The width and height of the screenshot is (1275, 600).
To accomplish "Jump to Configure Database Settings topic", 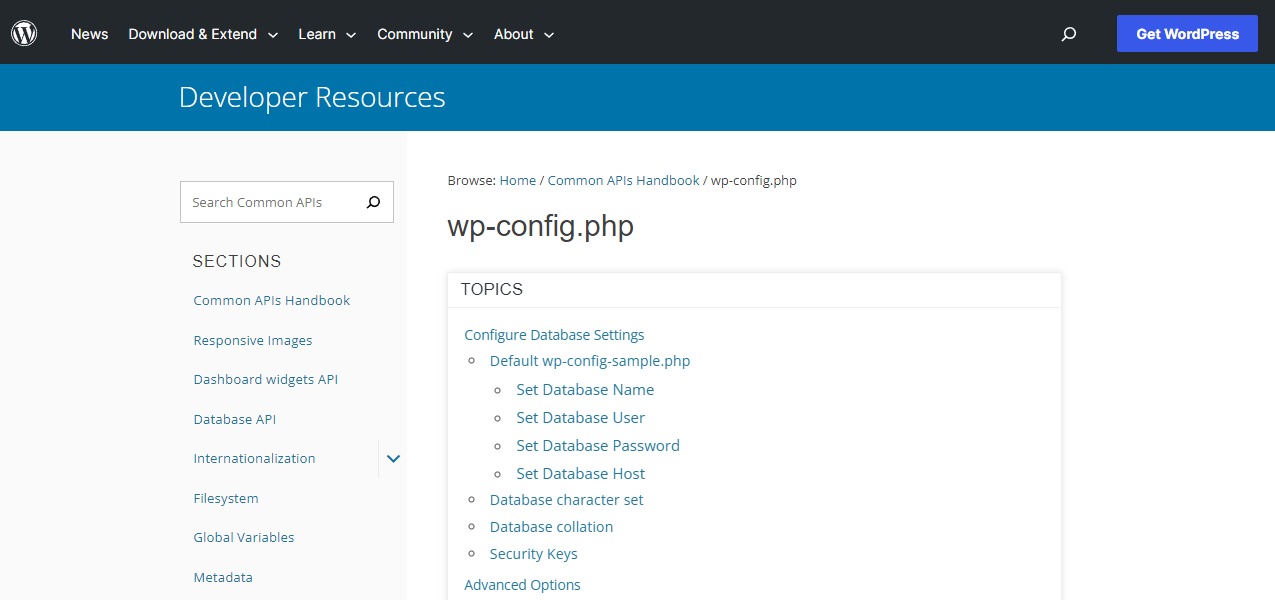I will [554, 335].
